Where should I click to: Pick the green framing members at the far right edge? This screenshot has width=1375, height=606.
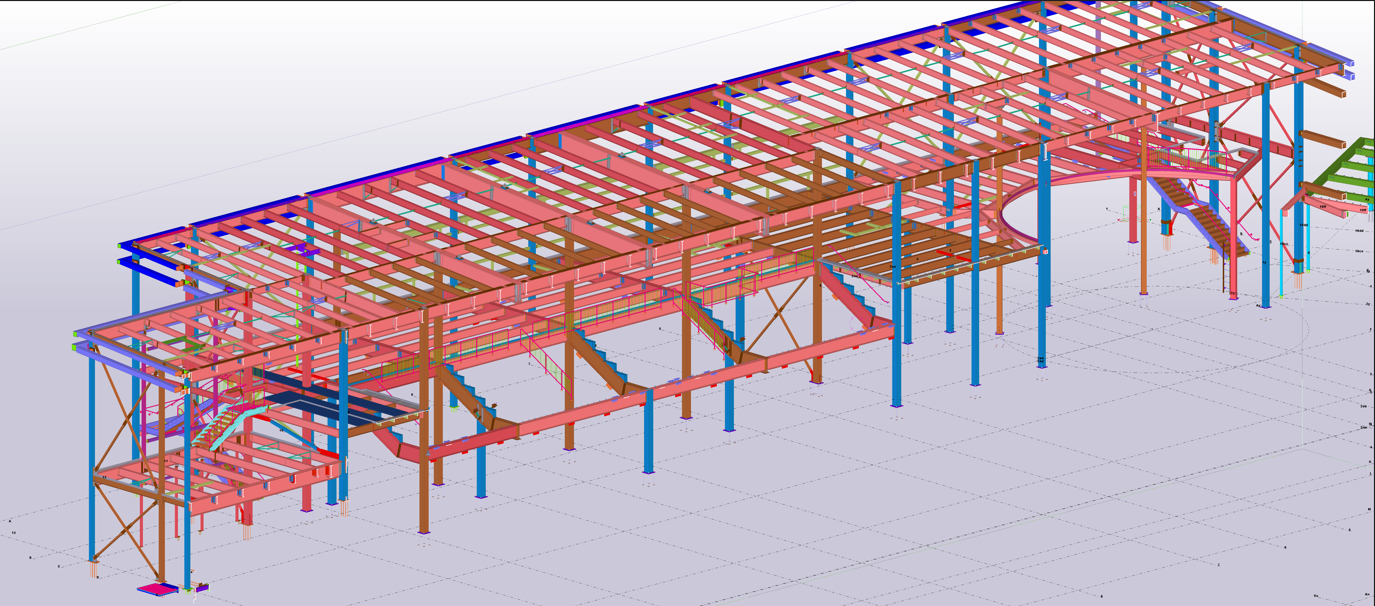1345,166
